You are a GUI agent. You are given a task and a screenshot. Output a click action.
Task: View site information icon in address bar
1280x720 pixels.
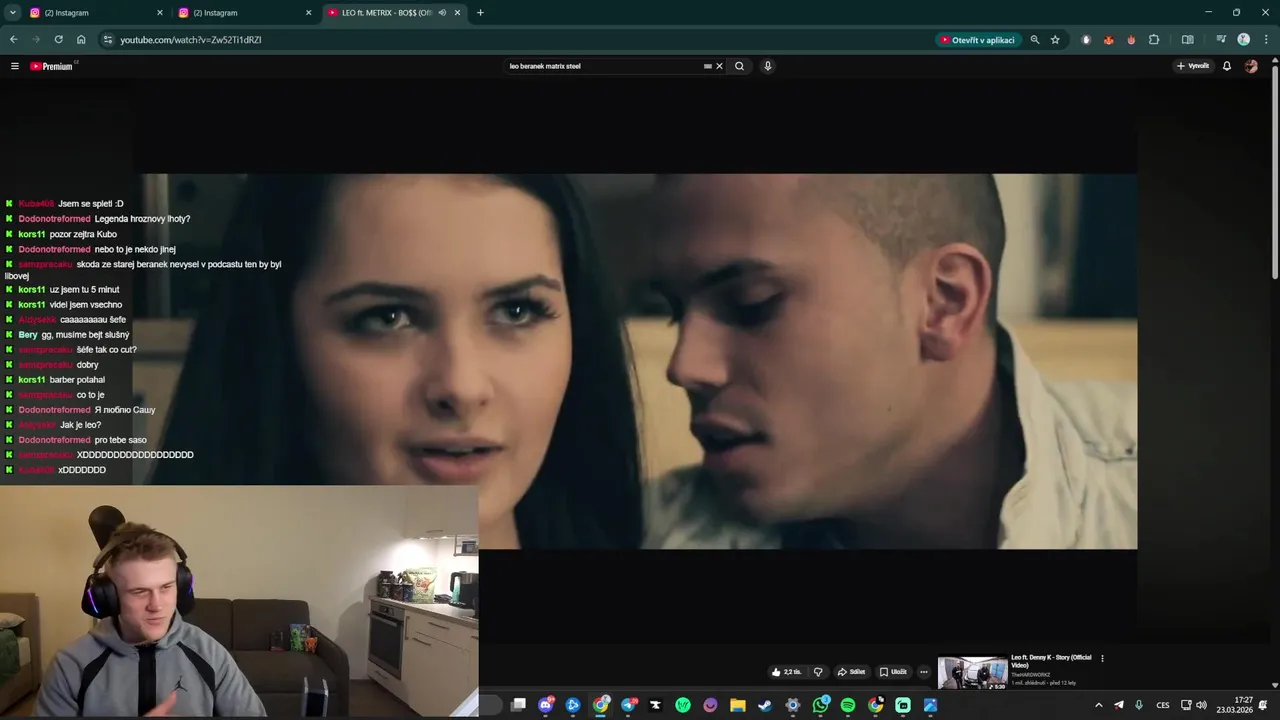[x=108, y=40]
